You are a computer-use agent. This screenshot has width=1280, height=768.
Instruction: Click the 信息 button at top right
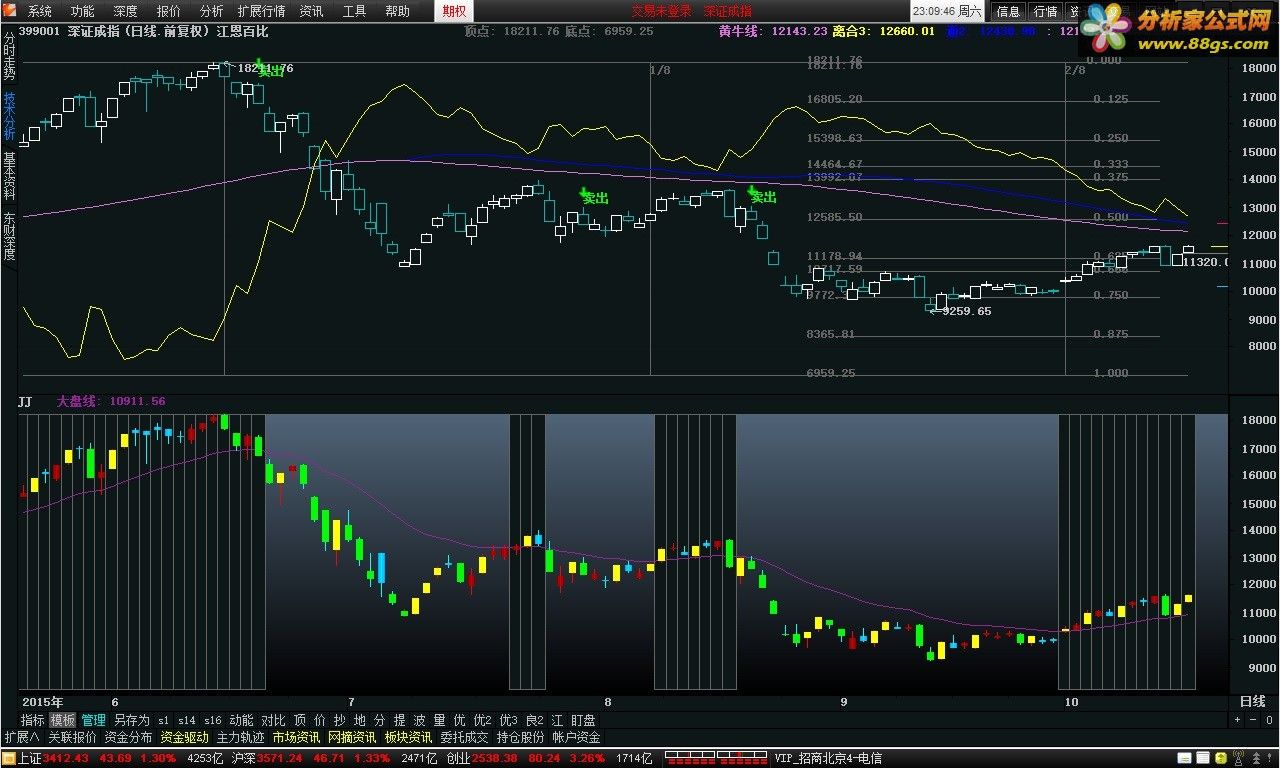(1008, 11)
